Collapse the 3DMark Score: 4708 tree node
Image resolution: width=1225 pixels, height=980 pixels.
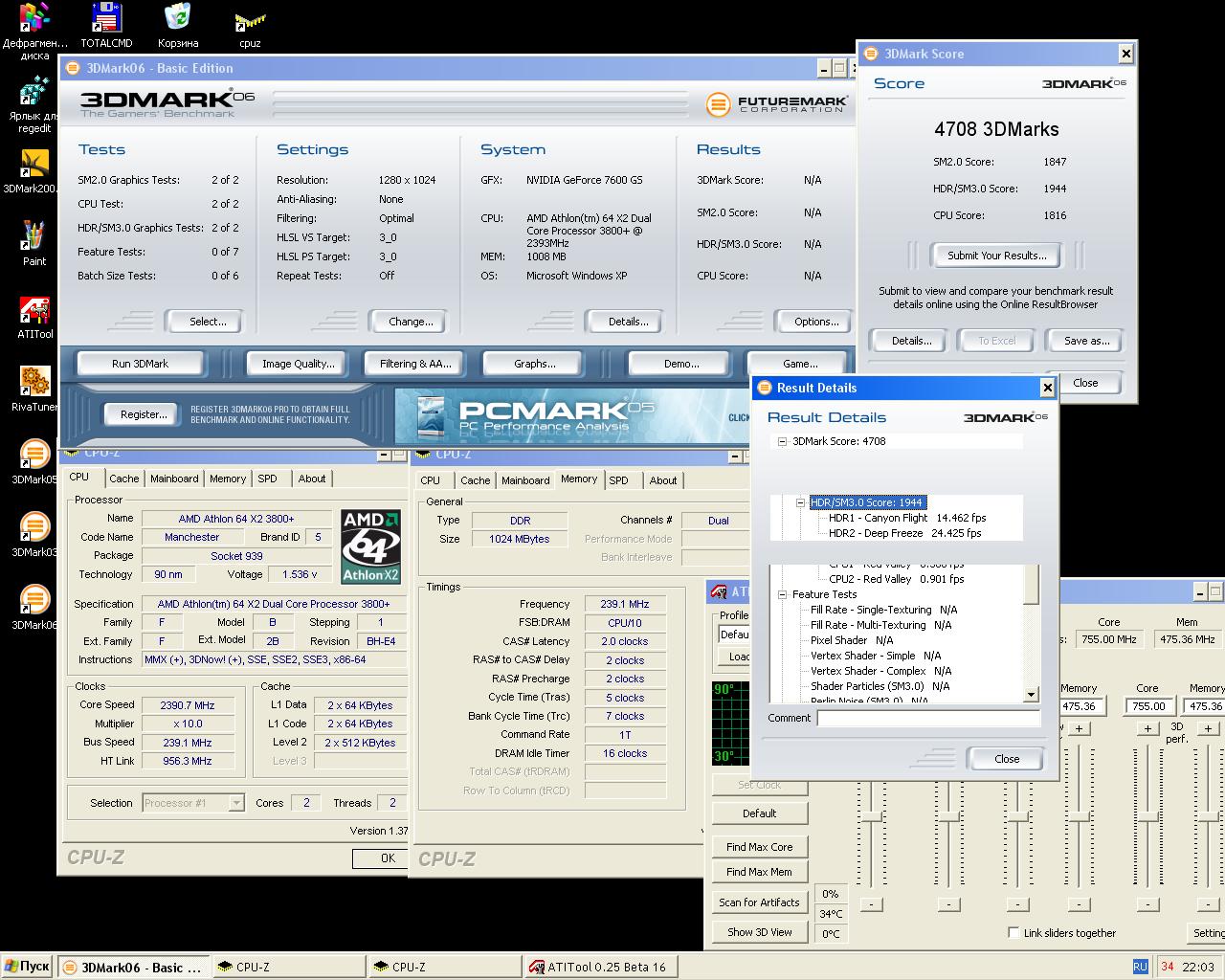pyautogui.click(x=782, y=441)
